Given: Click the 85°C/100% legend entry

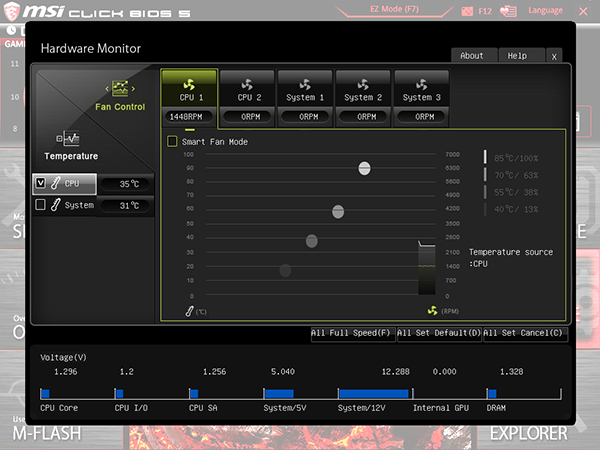Looking at the screenshot, I should [x=516, y=158].
